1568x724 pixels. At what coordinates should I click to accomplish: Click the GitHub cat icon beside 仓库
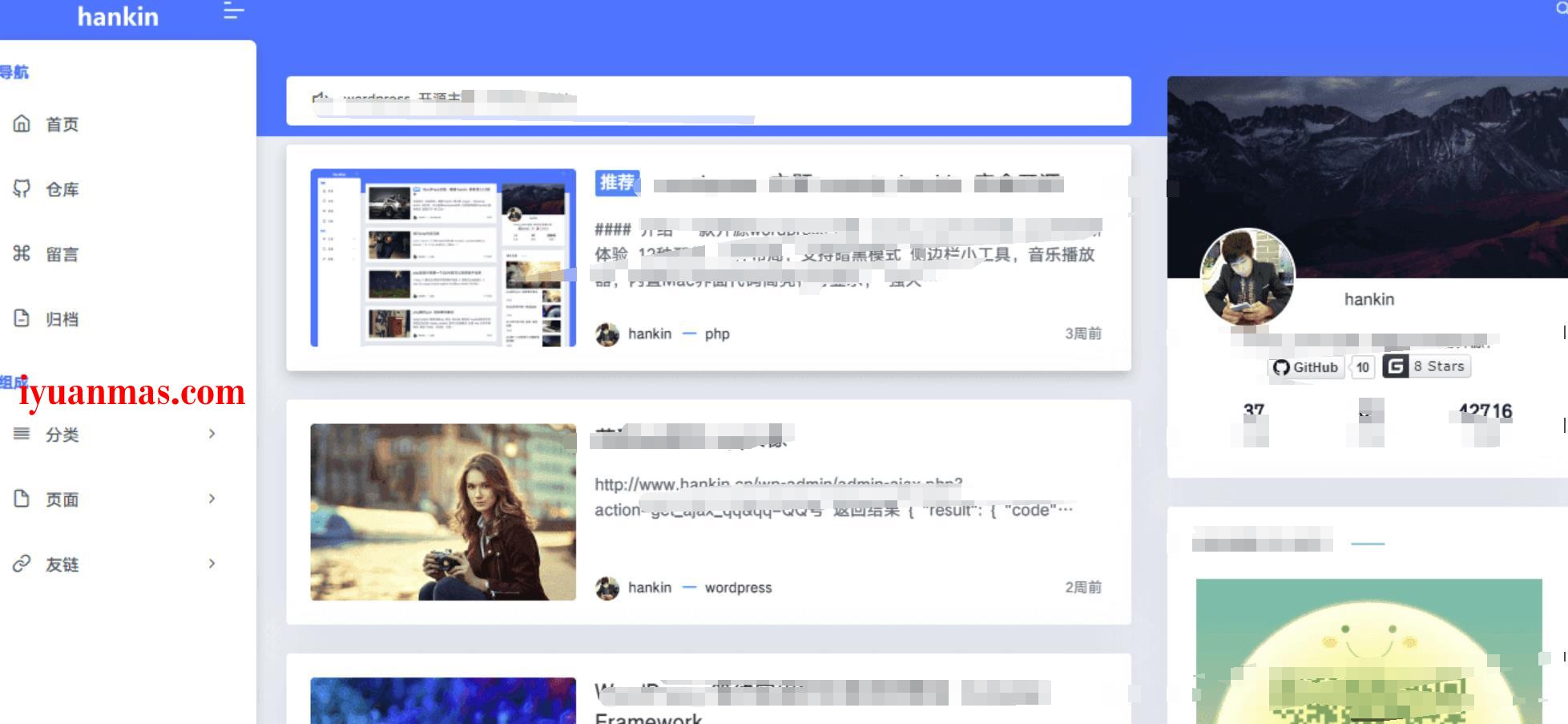(22, 188)
